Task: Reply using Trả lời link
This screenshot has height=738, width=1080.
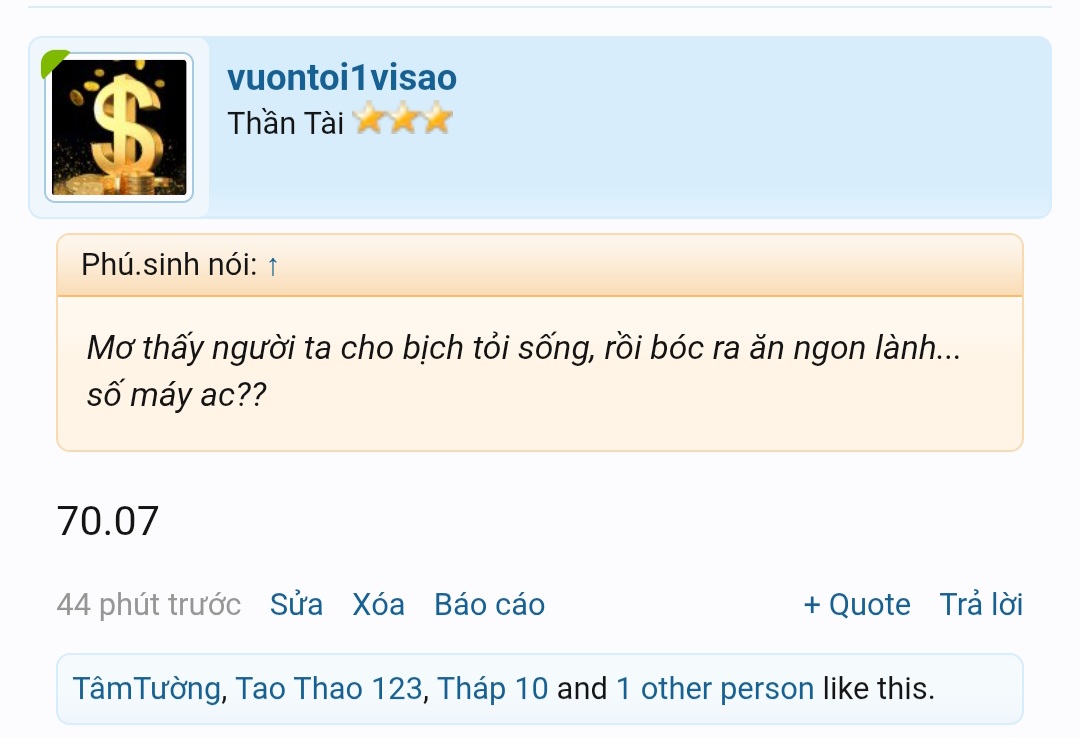Action: pyautogui.click(x=981, y=605)
